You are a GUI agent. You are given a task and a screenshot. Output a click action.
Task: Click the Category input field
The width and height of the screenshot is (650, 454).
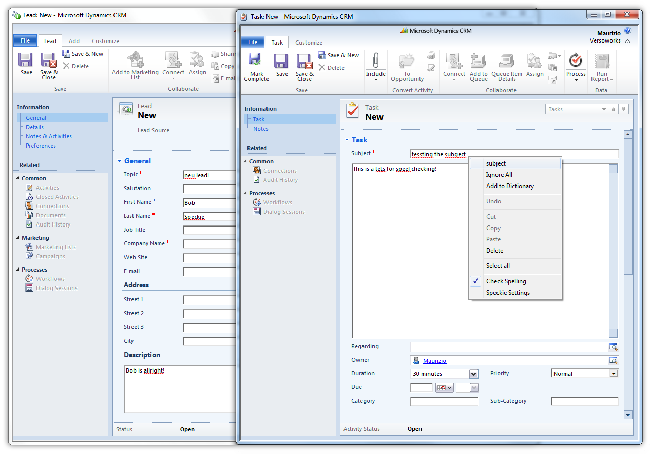[442, 401]
